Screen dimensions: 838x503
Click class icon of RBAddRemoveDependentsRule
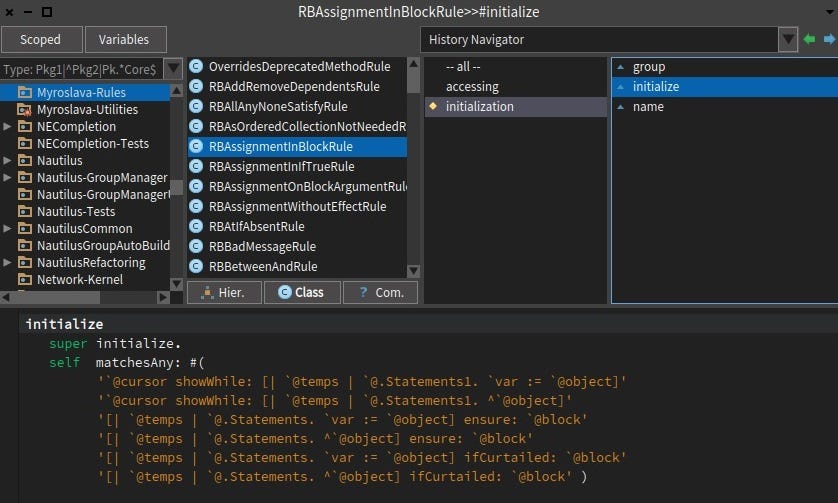[x=196, y=86]
